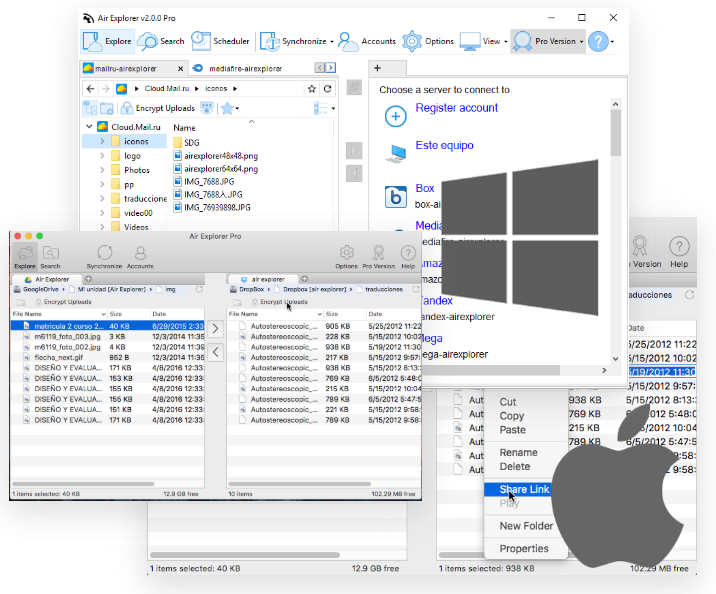Click Explore cloud icon in Mac window
Image resolution: width=716 pixels, height=594 pixels.
click(x=25, y=252)
